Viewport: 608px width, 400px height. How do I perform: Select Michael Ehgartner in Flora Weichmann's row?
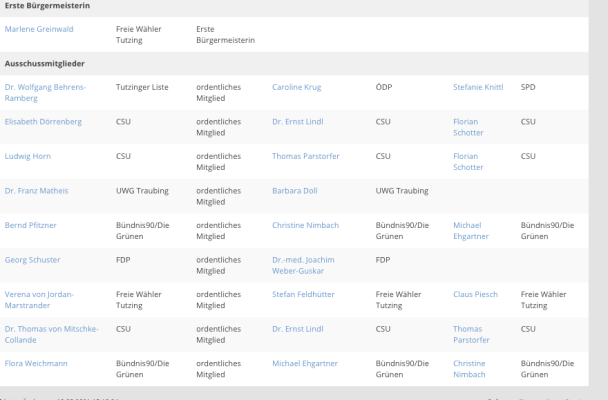click(305, 364)
